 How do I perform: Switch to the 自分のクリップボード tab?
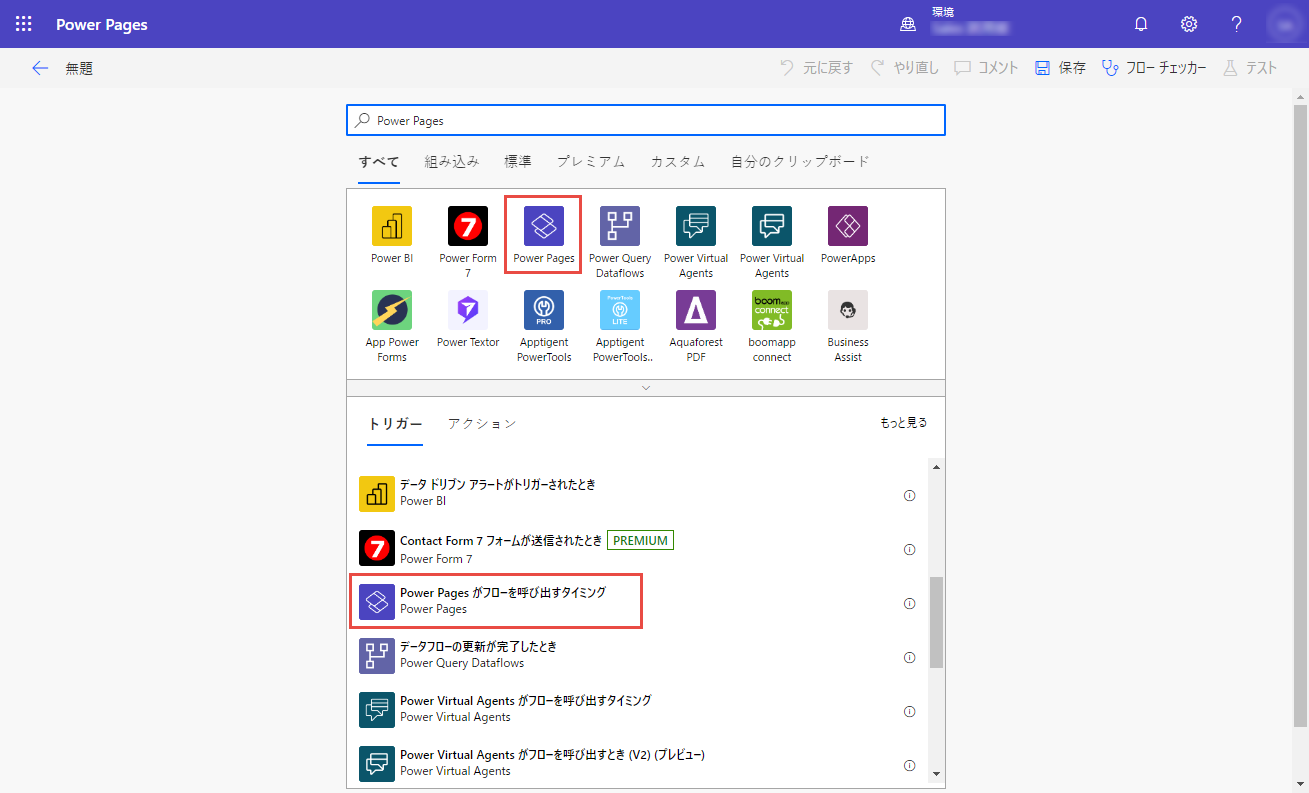800,161
